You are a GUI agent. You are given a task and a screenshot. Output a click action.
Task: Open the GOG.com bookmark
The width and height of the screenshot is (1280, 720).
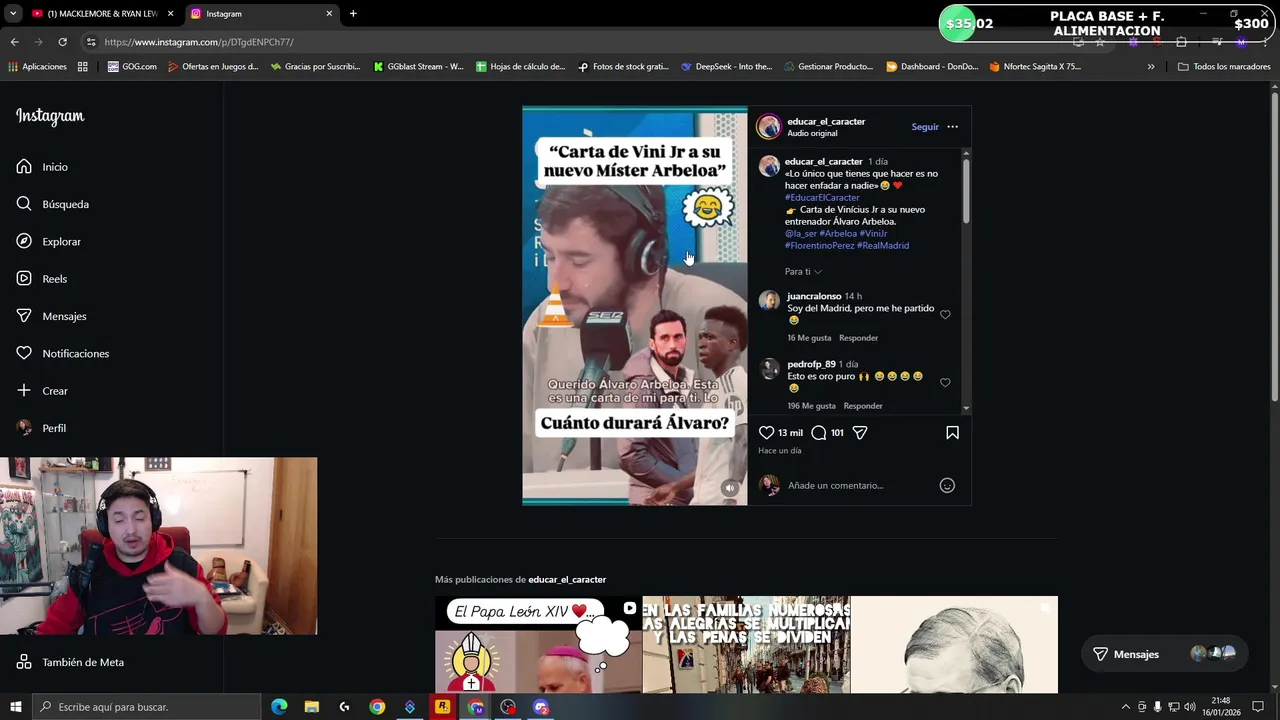[132, 67]
